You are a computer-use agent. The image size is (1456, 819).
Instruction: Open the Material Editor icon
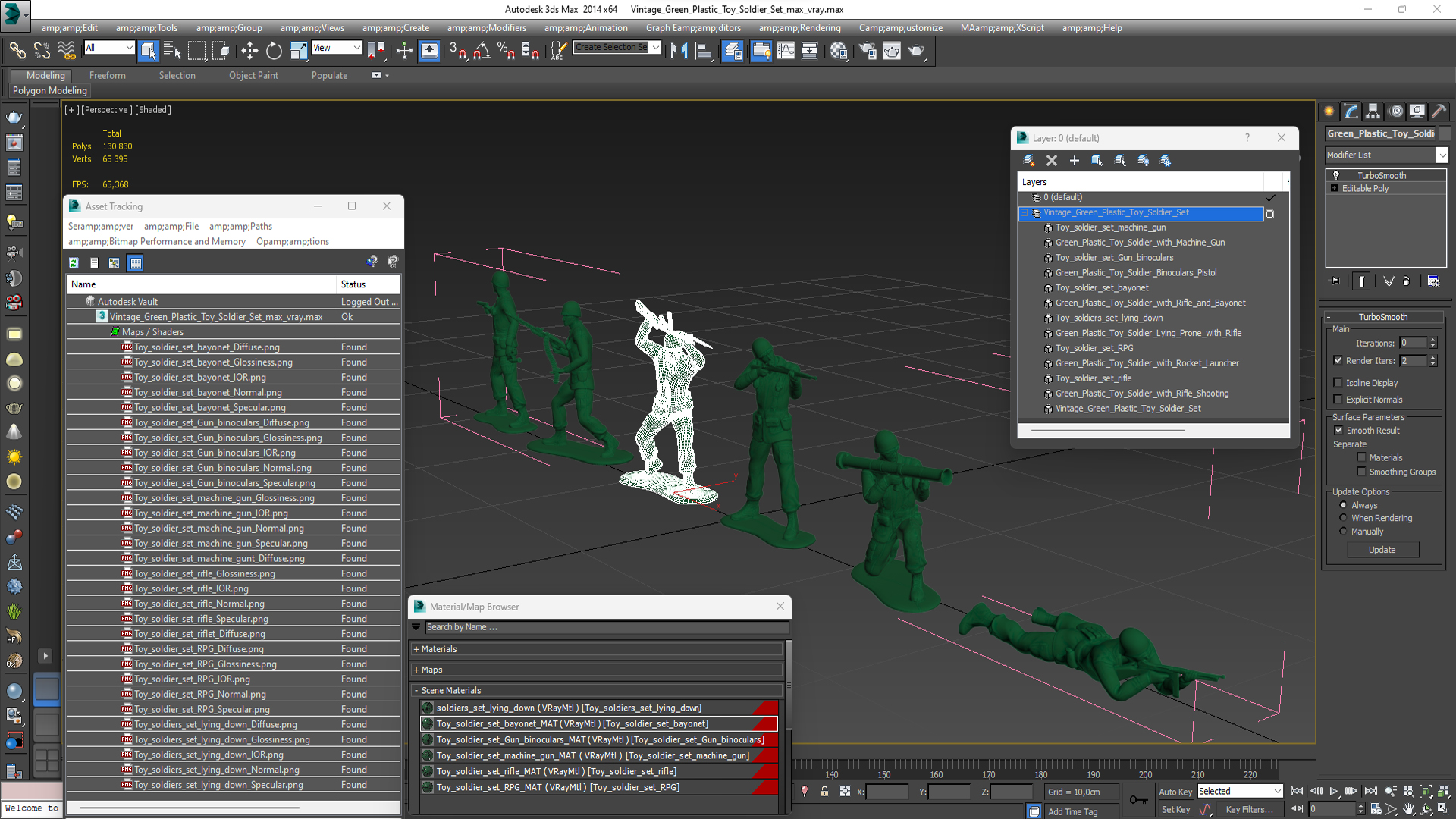tap(839, 51)
